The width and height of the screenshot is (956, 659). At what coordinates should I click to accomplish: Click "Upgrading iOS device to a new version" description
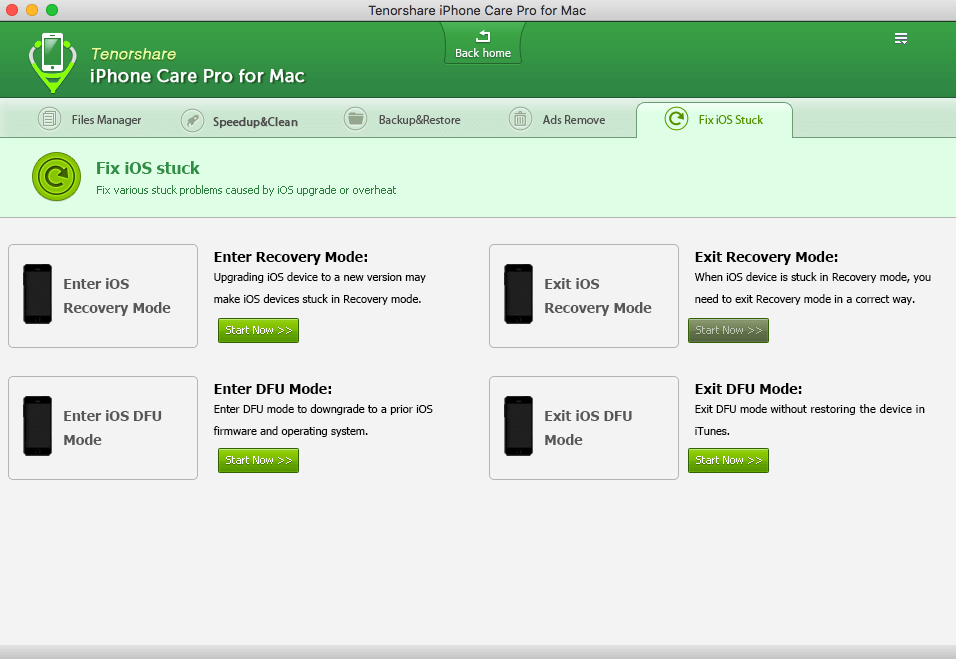pos(319,288)
